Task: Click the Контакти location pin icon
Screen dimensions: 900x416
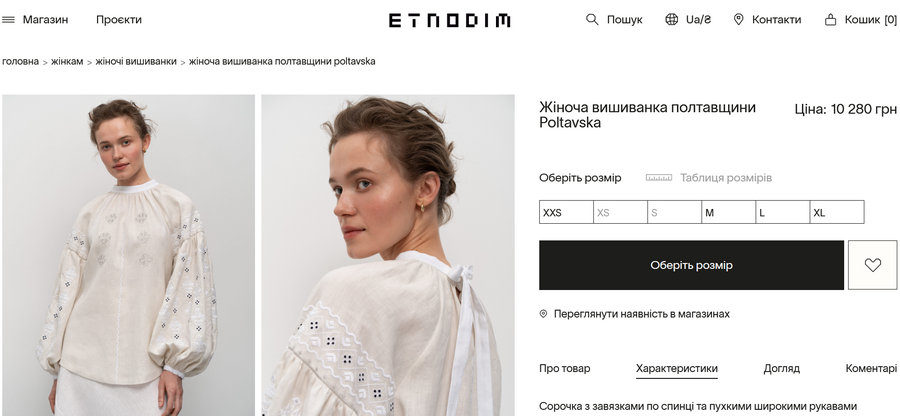Action: [x=739, y=20]
